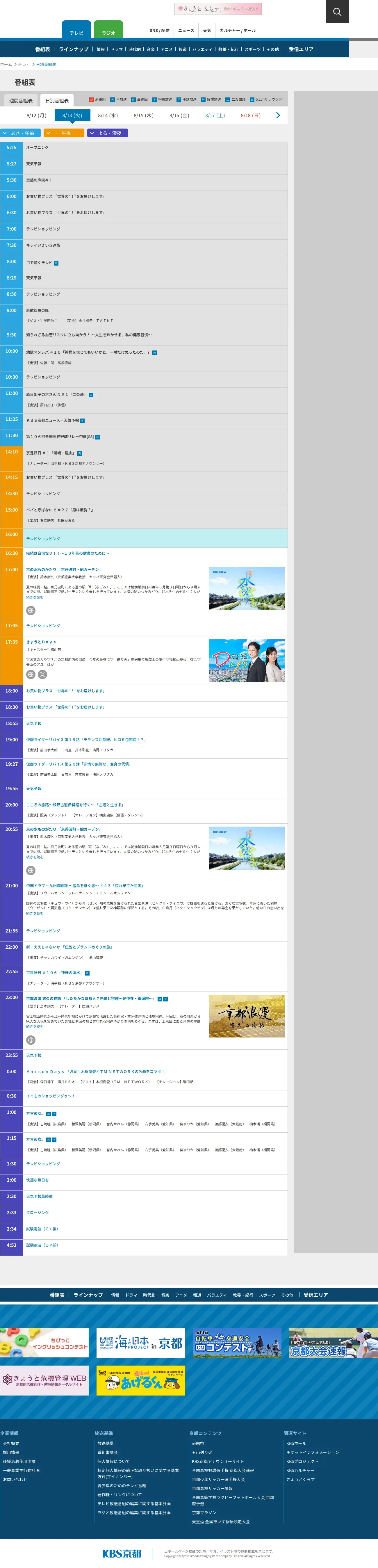The width and height of the screenshot is (378, 1568).
Task: Select the 8/17 (土) date tab
Action: [x=215, y=116]
